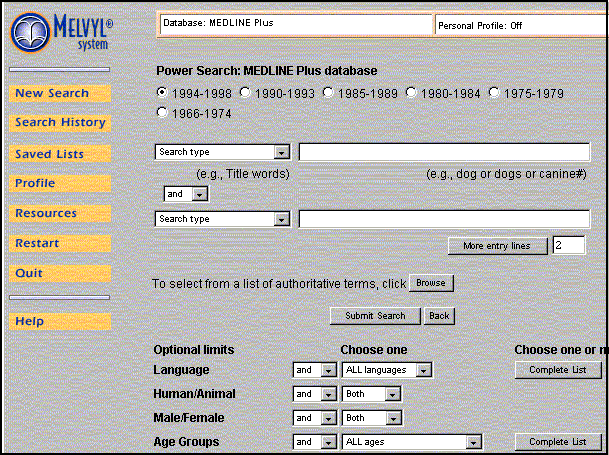The width and height of the screenshot is (609, 455).
Task: Open the first Search type dropdown
Action: (223, 152)
